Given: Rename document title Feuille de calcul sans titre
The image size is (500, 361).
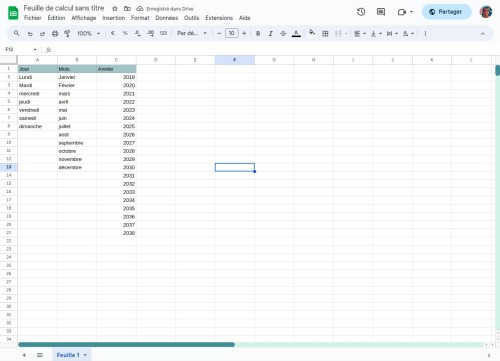Looking at the screenshot, I should pos(64,8).
